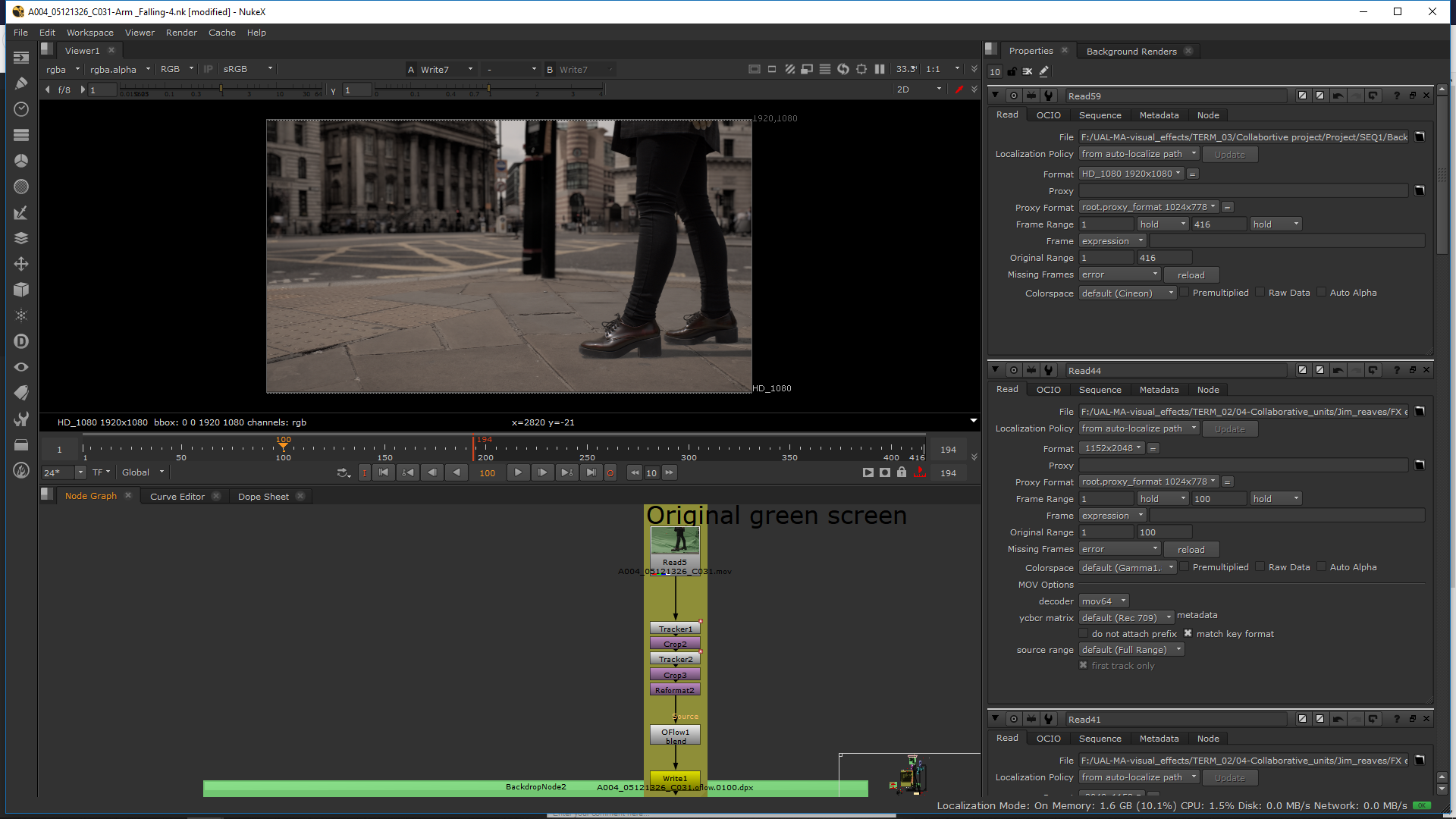Image resolution: width=1456 pixels, height=819 pixels.
Task: Click the Draw tools paintbrush icon in left toolbar
Action: 21,83
